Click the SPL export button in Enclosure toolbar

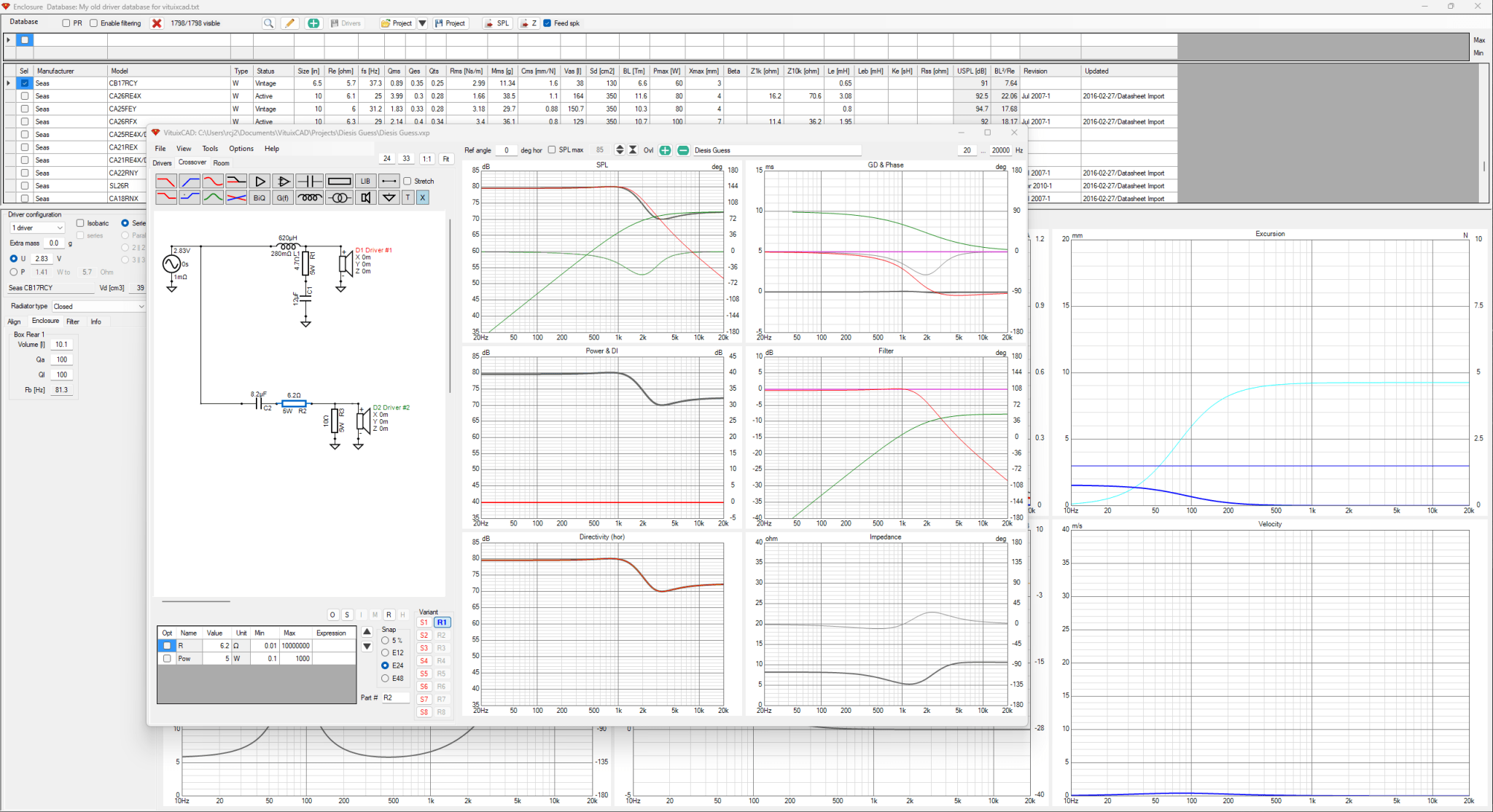tap(497, 23)
